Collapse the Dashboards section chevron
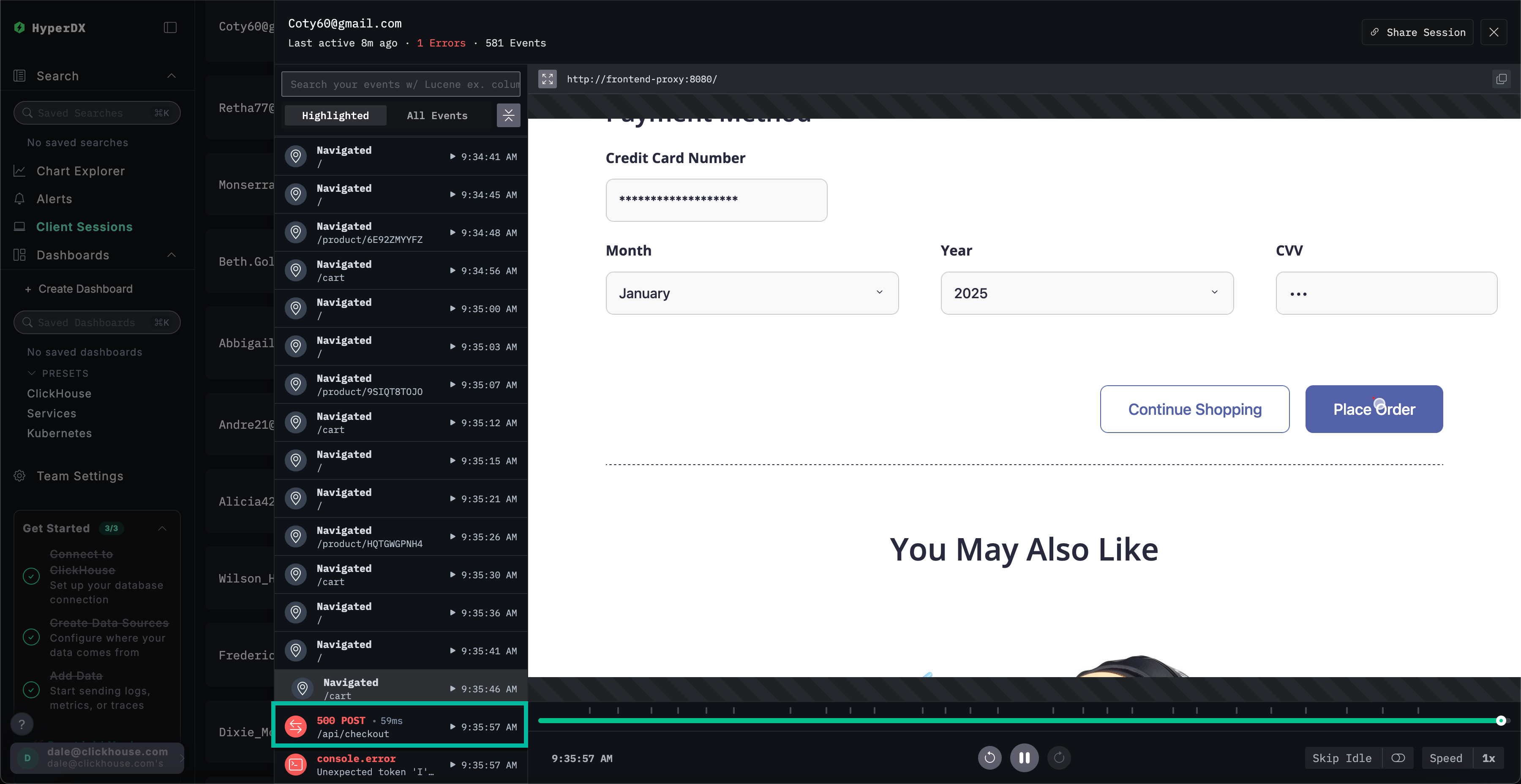This screenshot has height=784, width=1521. pos(171,255)
